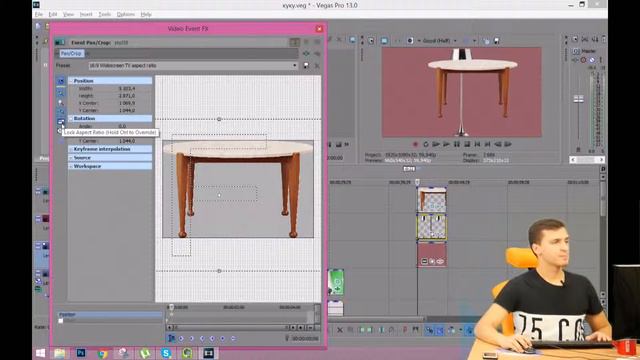Click the Delete Keyframe button
The image size is (640, 360).
[233, 338]
